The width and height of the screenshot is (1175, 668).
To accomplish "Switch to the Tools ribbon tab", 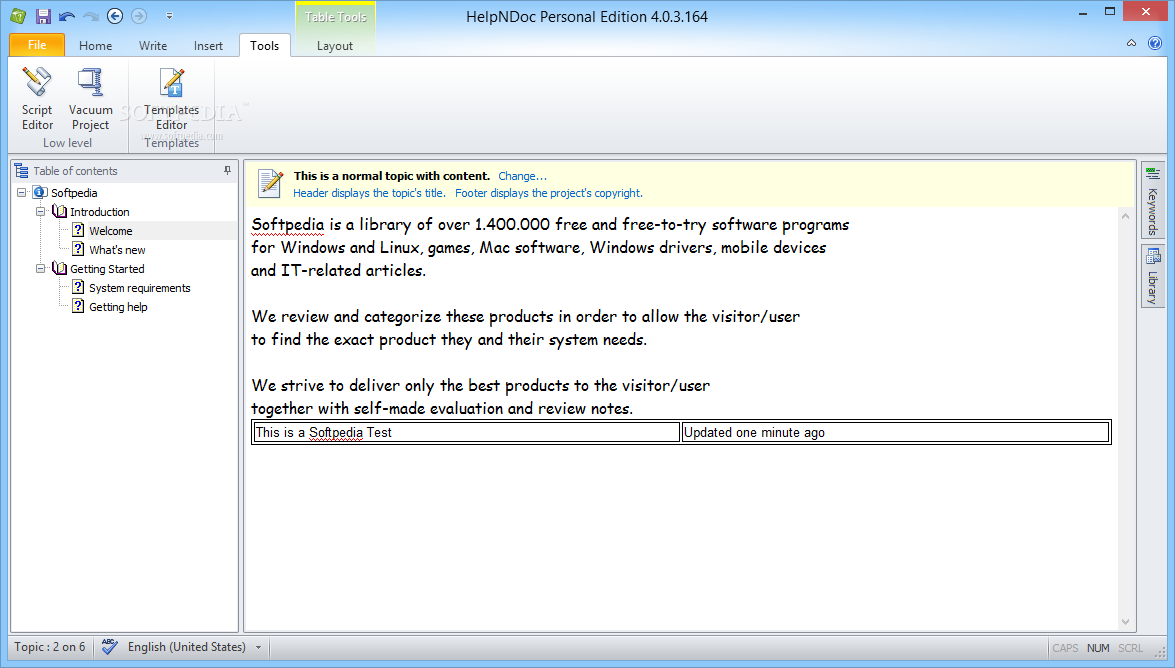I will [265, 46].
